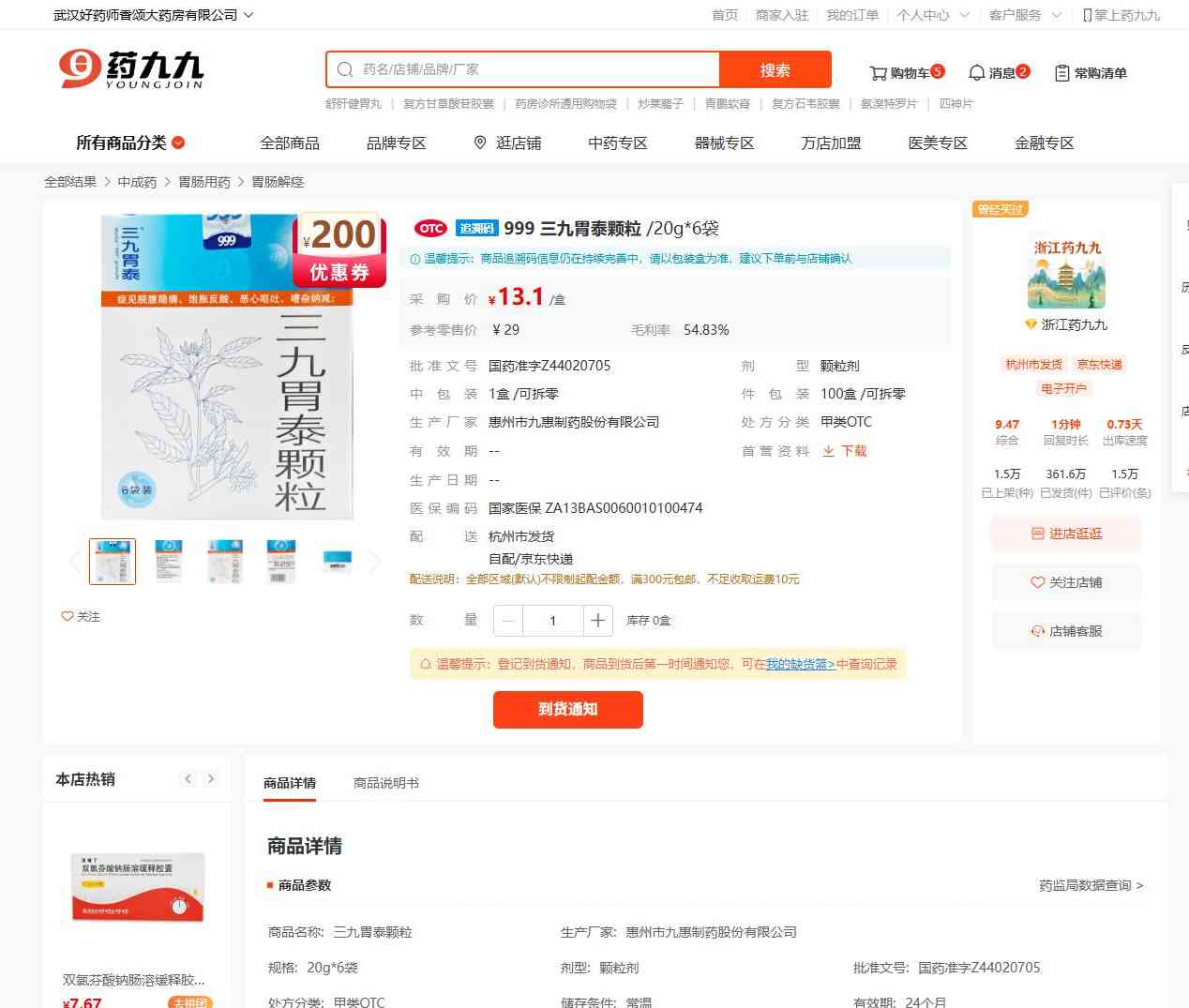1189x1008 pixels.
Task: Show next product thumbnails with right arrow
Action: pyautogui.click(x=375, y=562)
